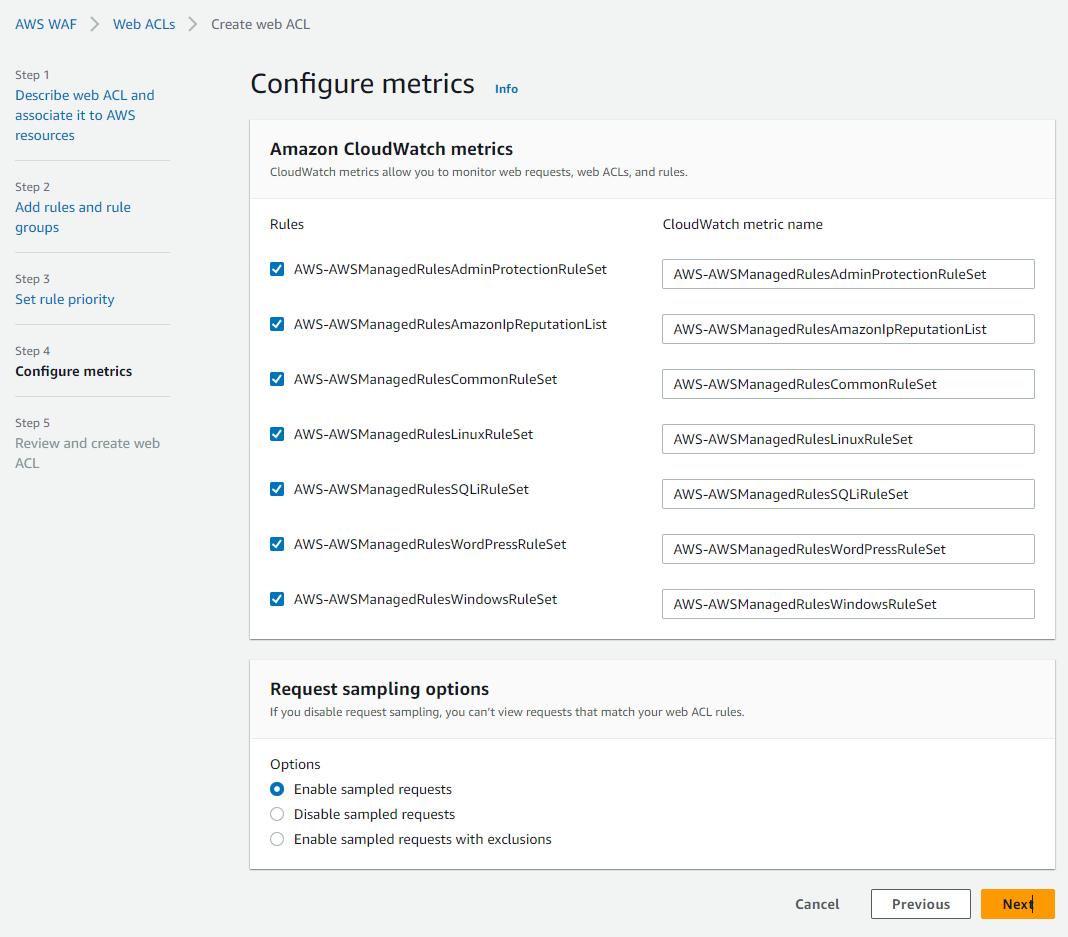Viewport: 1068px width, 937px height.
Task: Choose Enable sampled requests with exclusions
Action: [277, 840]
